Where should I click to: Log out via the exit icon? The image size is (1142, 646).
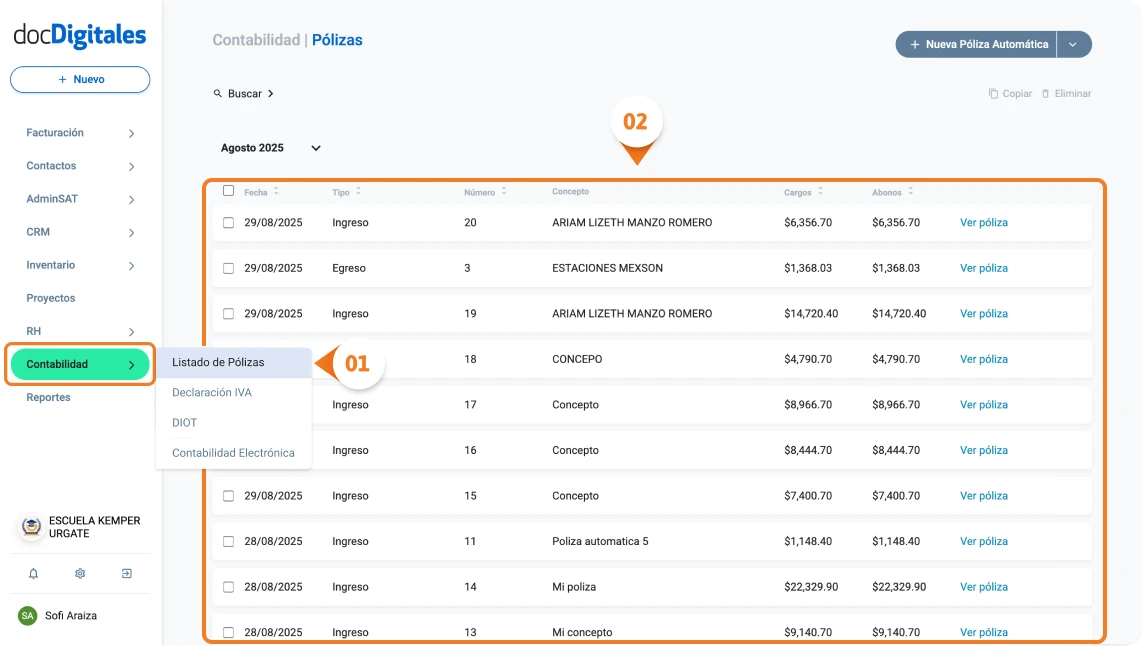[x=126, y=573]
